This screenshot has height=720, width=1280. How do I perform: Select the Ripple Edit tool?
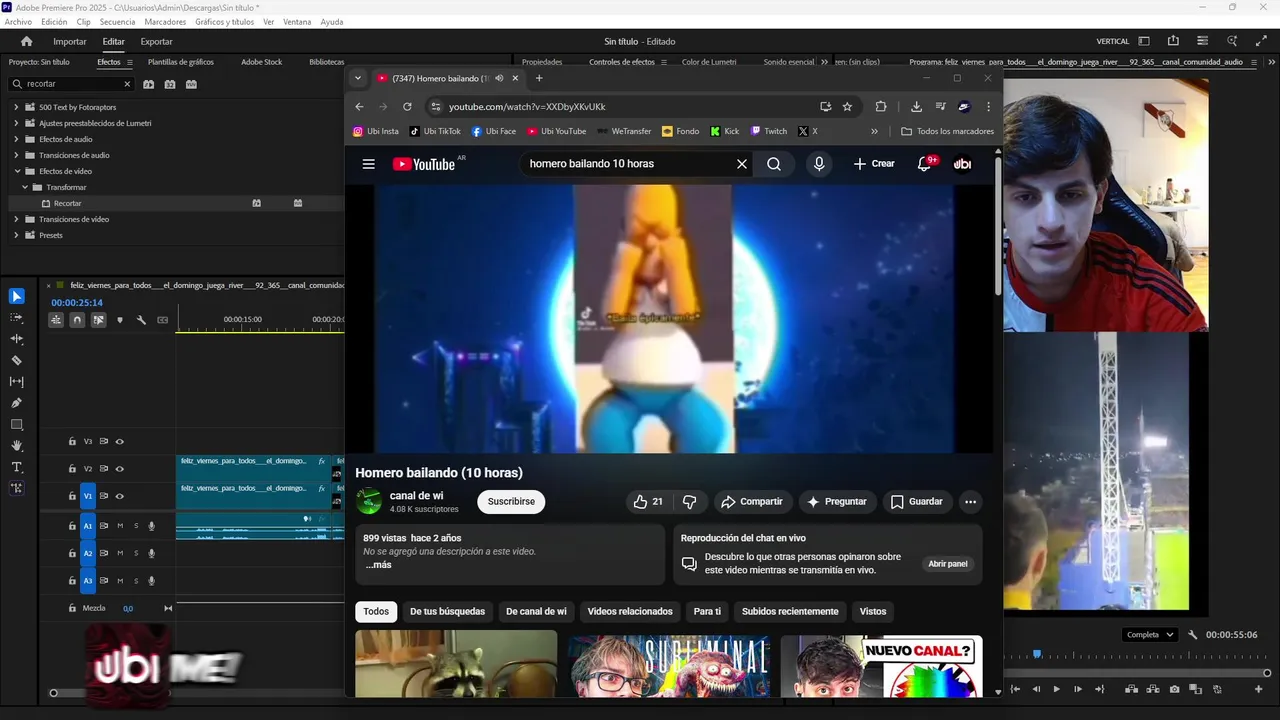(x=16, y=339)
